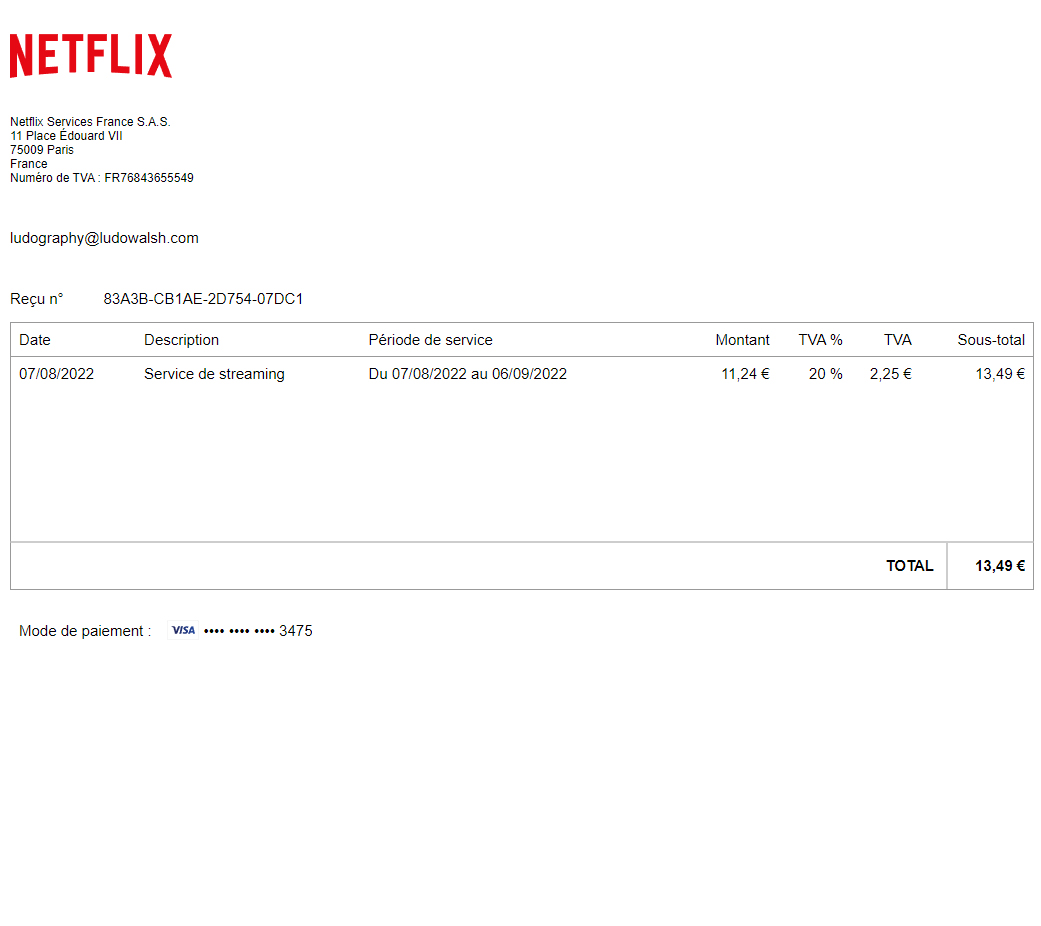
Task: Click the 'Montant' column header
Action: pyautogui.click(x=742, y=340)
